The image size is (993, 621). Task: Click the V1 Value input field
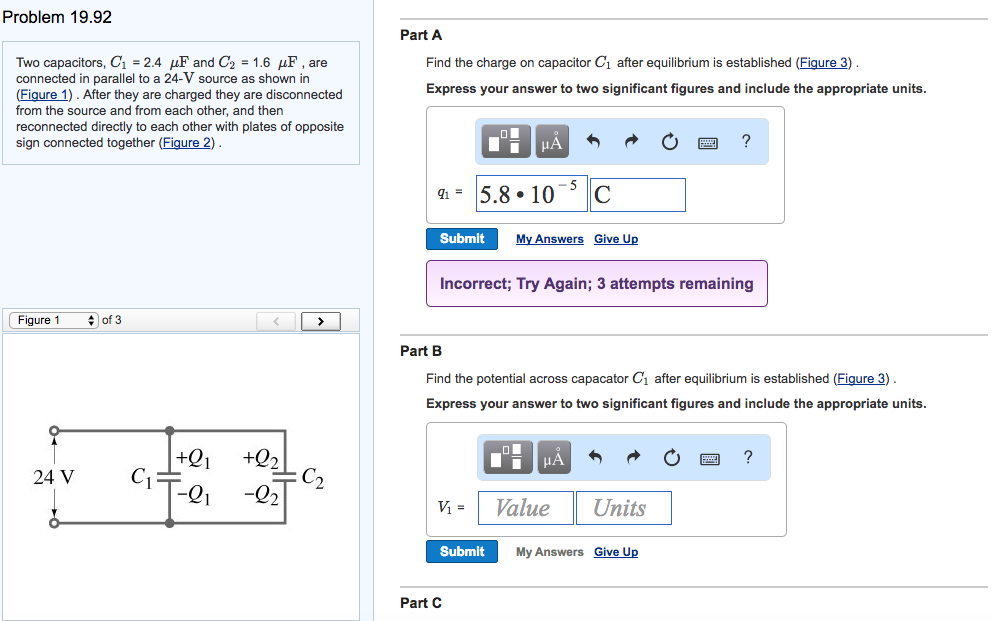tap(526, 508)
